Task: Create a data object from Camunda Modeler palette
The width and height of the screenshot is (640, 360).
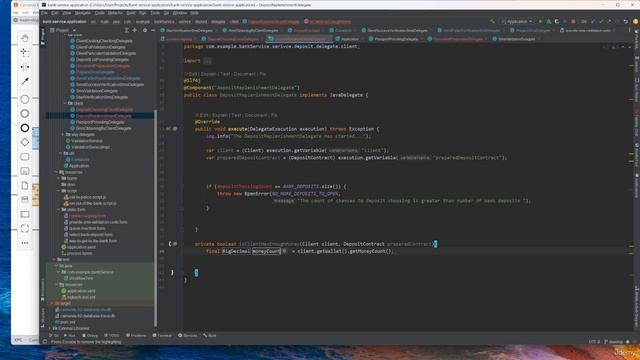Action: pyautogui.click(x=25, y=185)
